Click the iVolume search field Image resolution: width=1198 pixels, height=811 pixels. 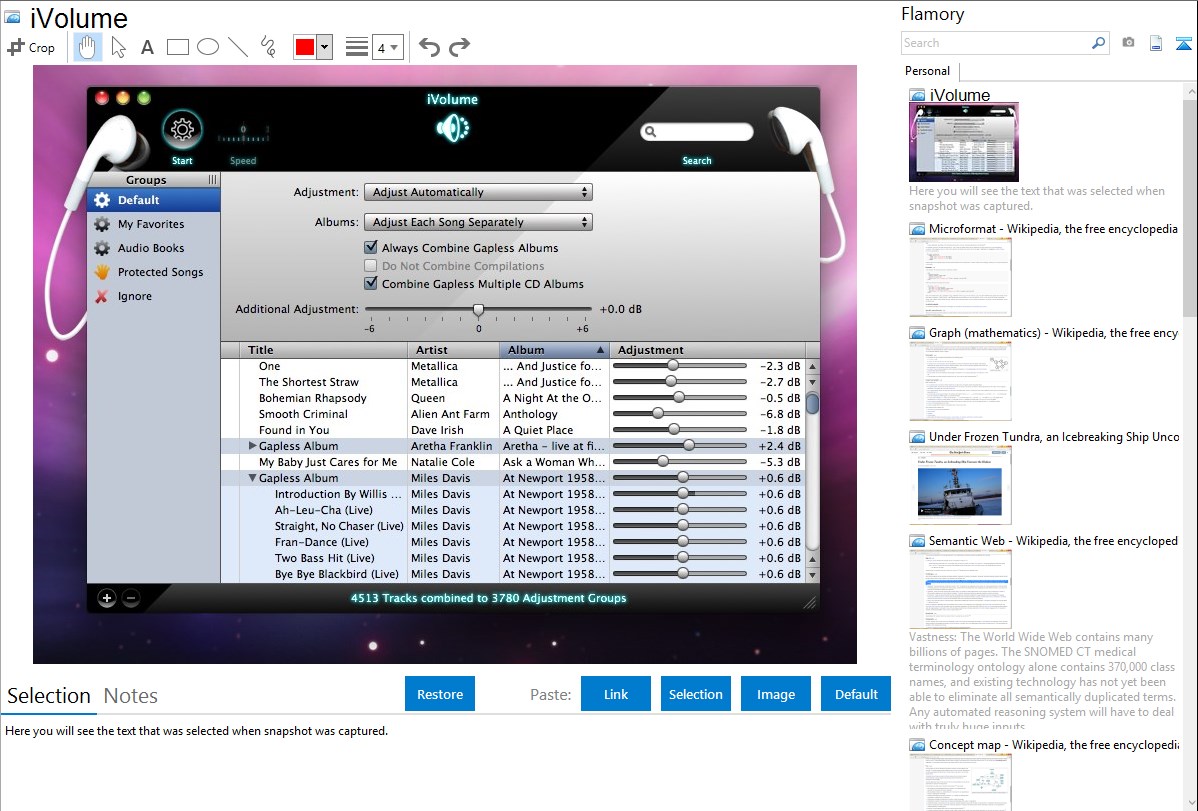697,132
